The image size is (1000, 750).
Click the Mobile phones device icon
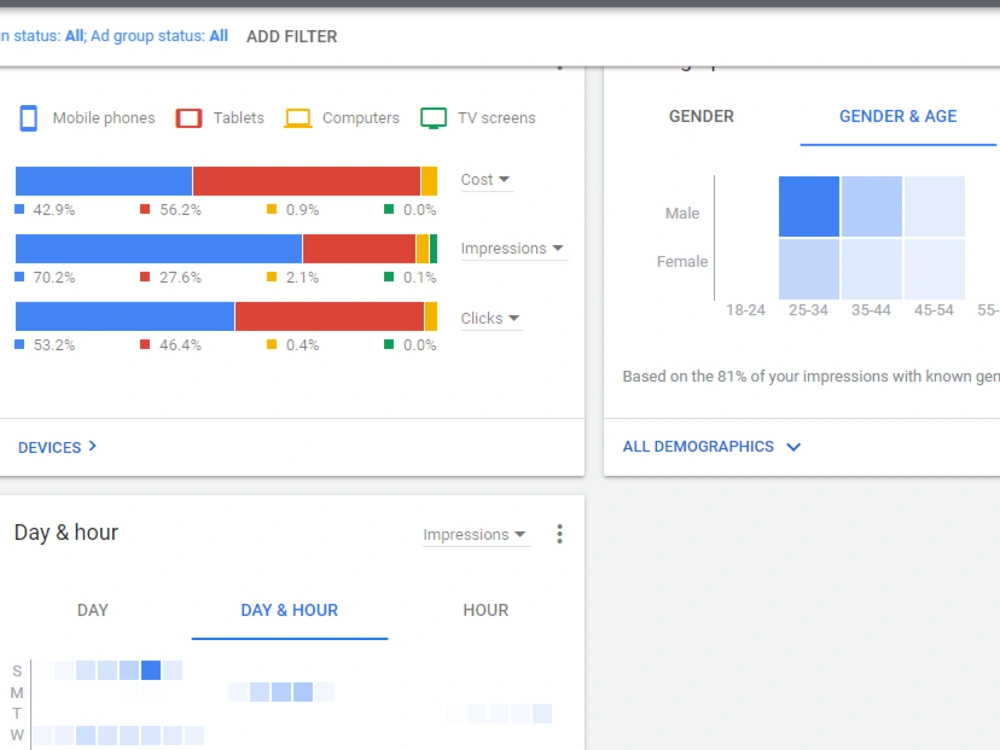click(x=28, y=118)
